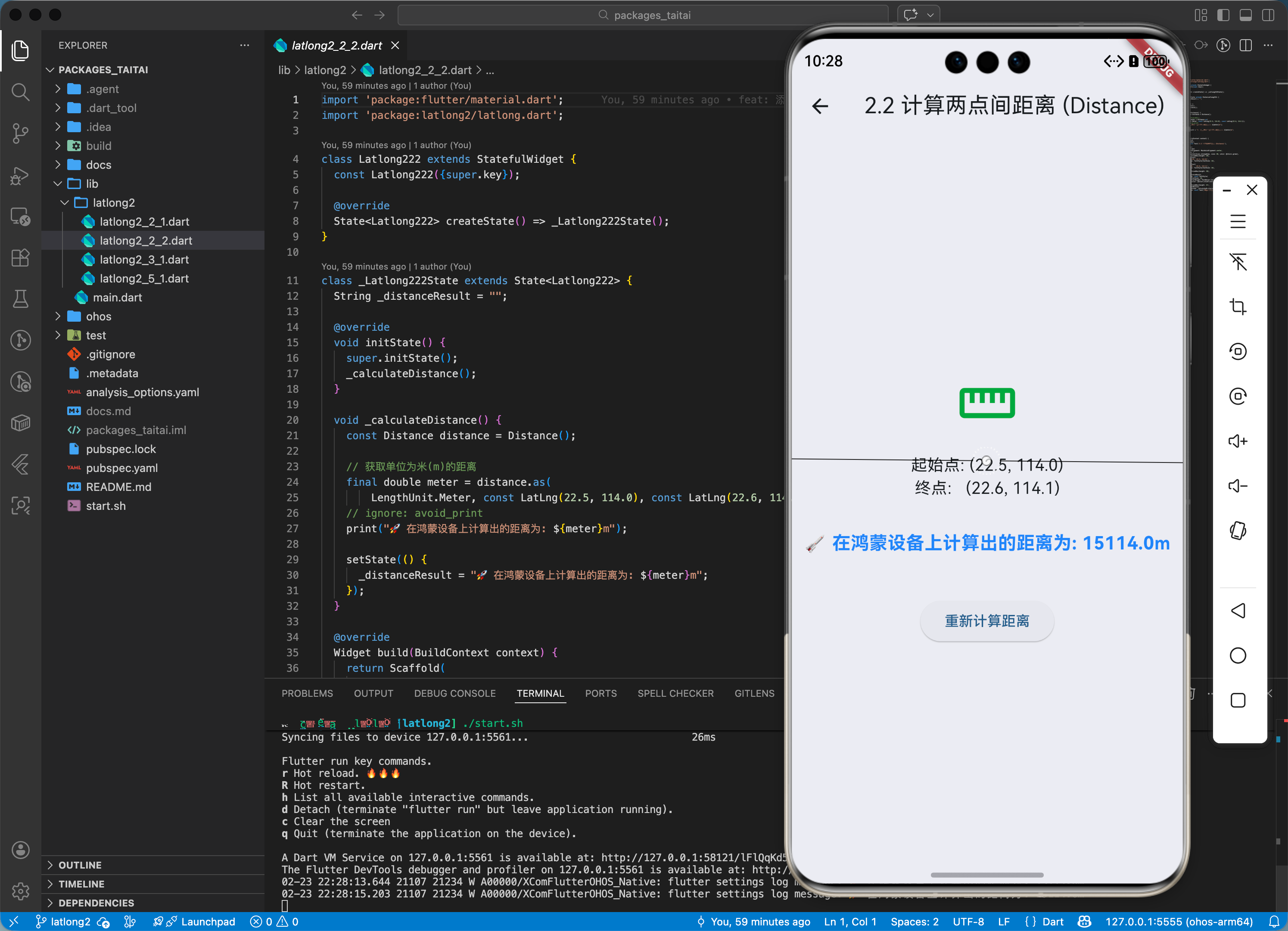Open the Run and Debug view
The height and width of the screenshot is (931, 1288).
(x=20, y=176)
